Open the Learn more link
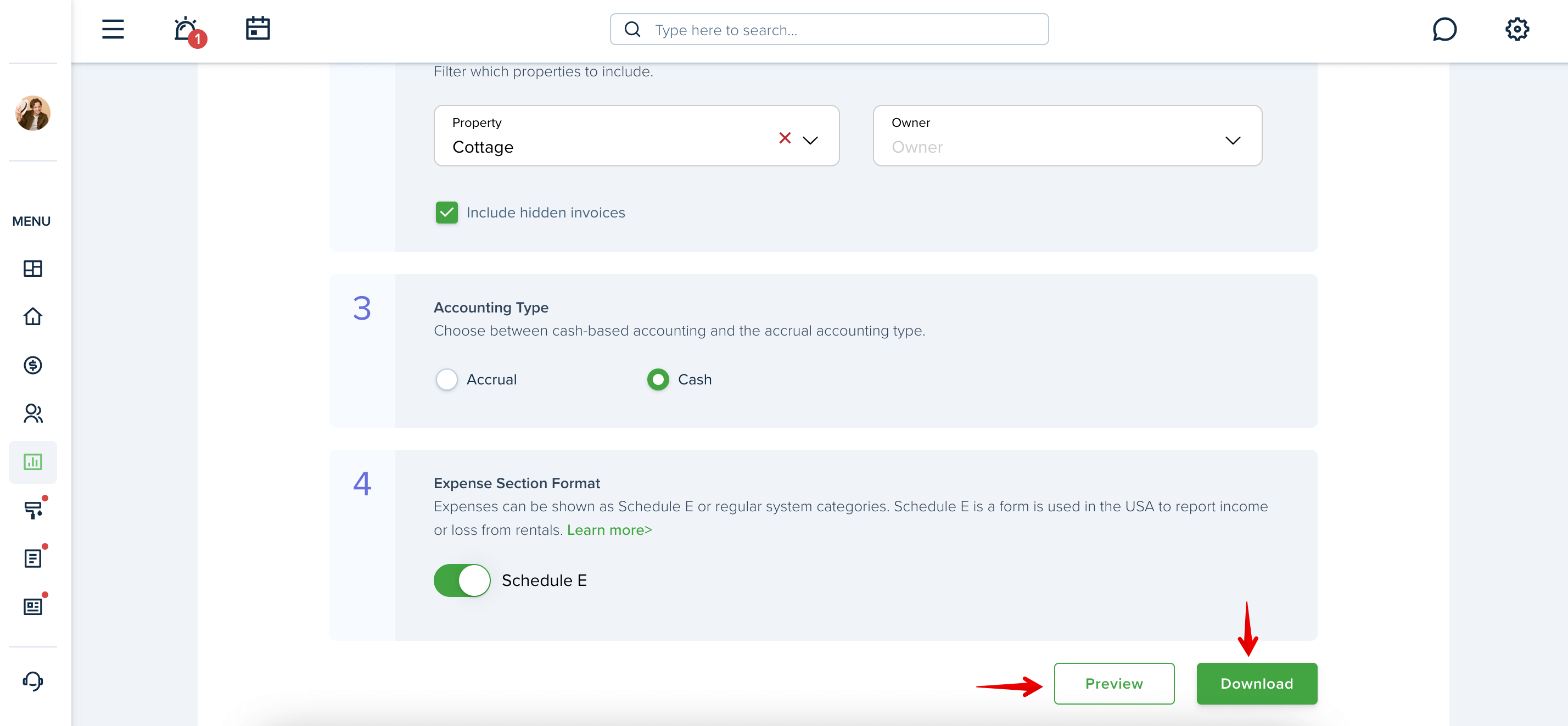Image resolution: width=1568 pixels, height=726 pixels. pos(609,530)
